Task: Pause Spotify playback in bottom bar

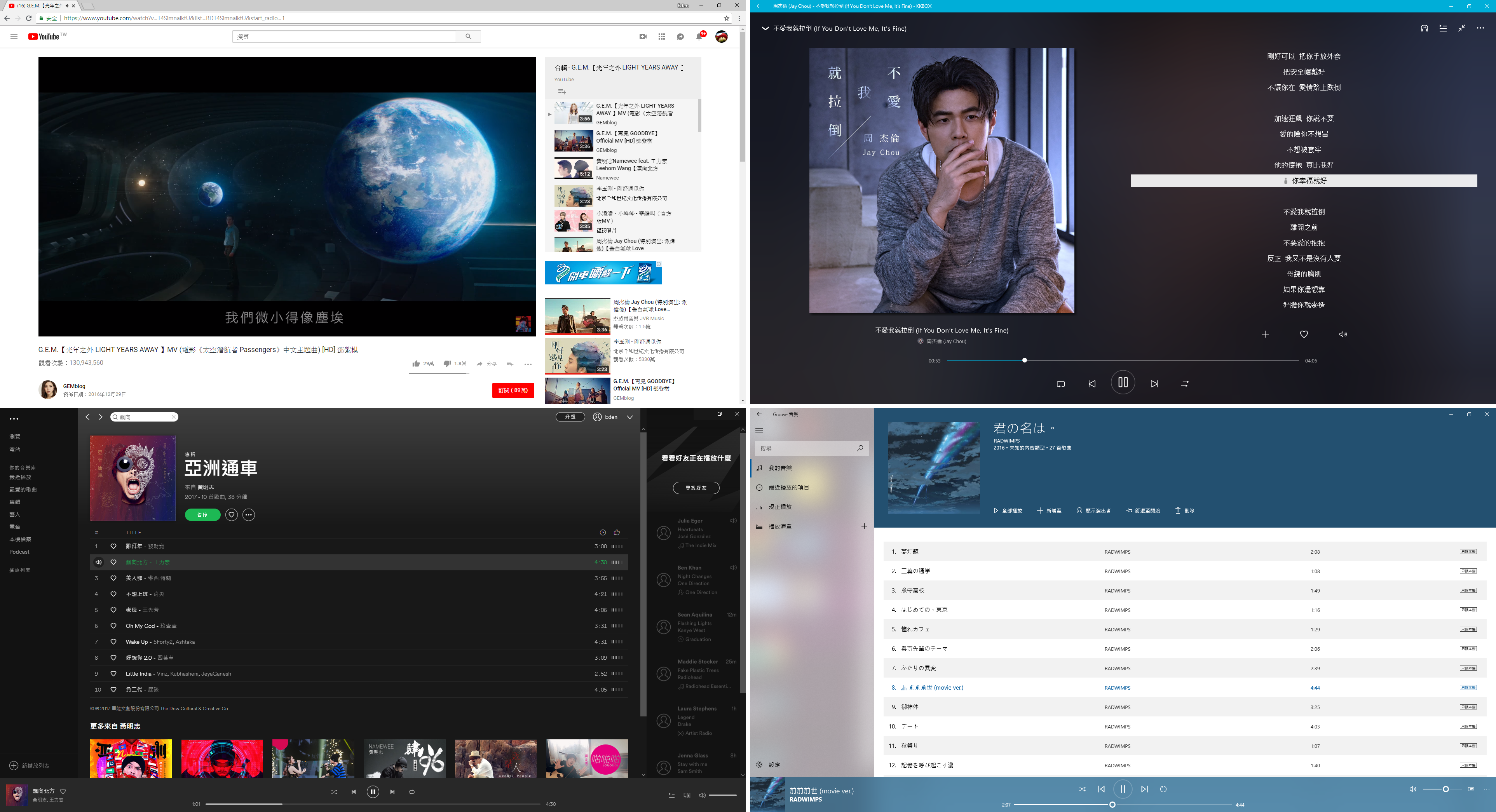Action: 373,792
